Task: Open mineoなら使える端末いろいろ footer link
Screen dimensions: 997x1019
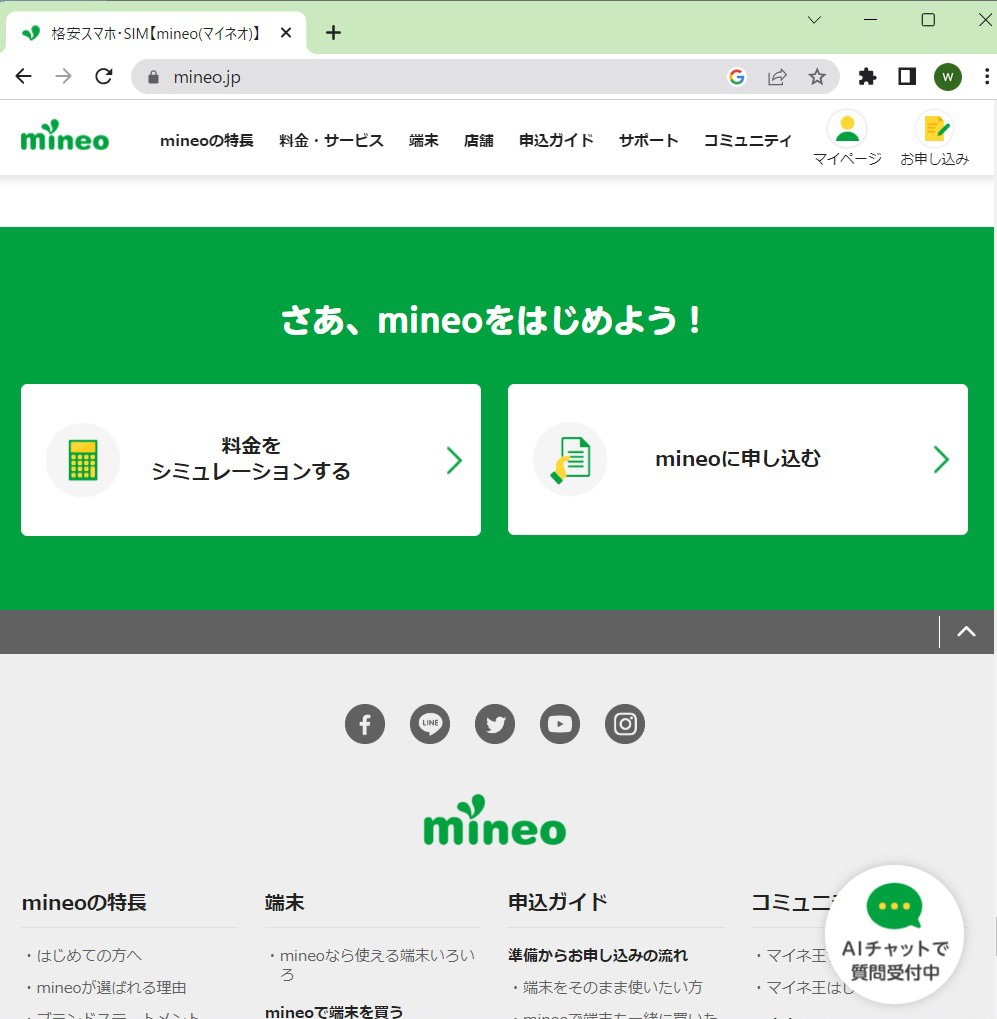Action: [378, 965]
